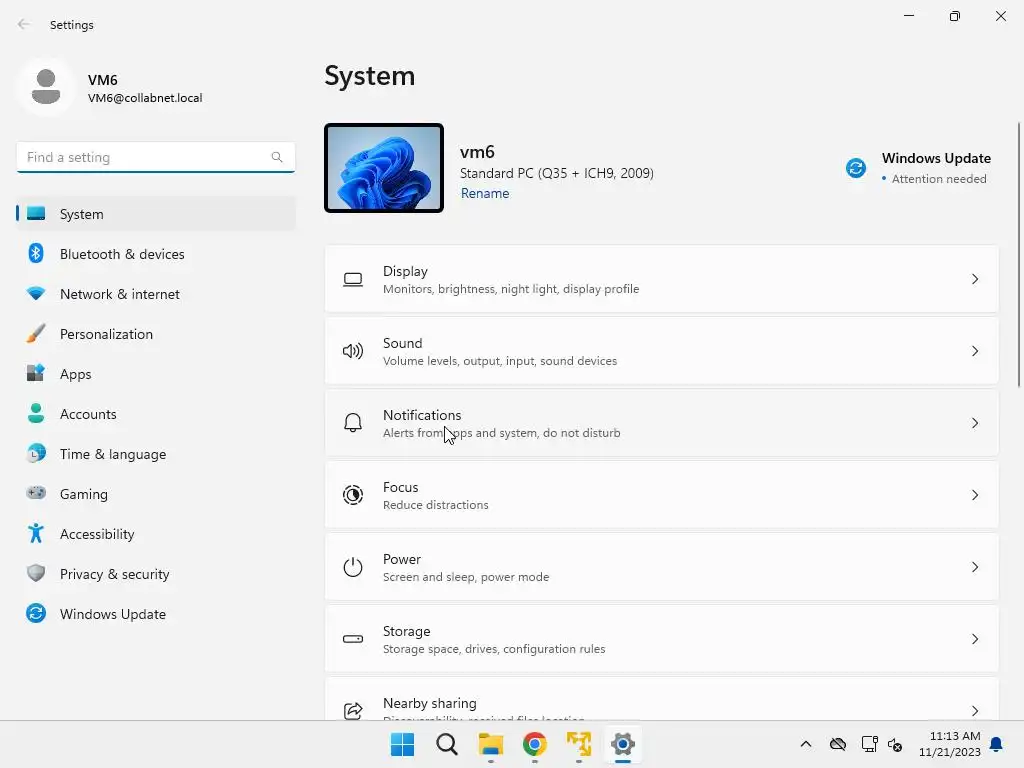Click the Rename link
Image resolution: width=1024 pixels, height=768 pixels.
click(x=485, y=193)
